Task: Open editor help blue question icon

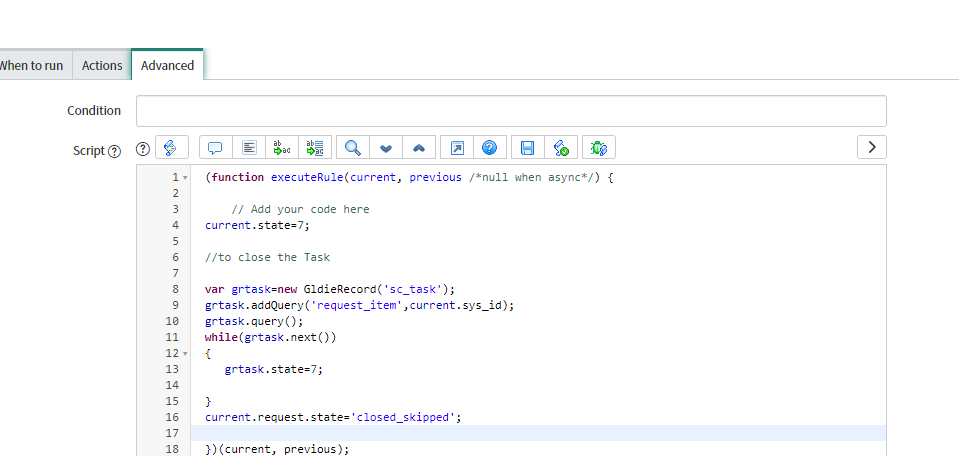Action: [x=489, y=148]
